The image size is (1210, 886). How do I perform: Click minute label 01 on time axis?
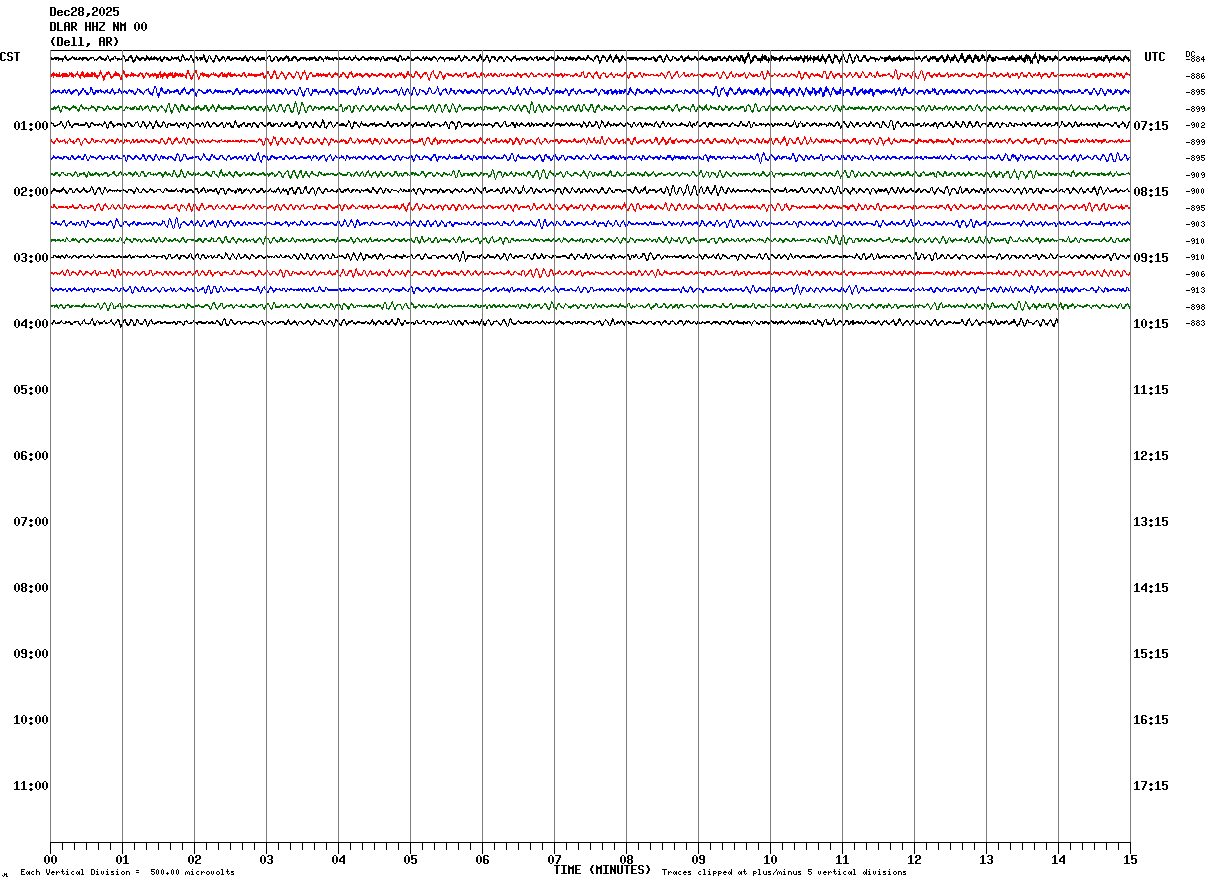pyautogui.click(x=122, y=860)
